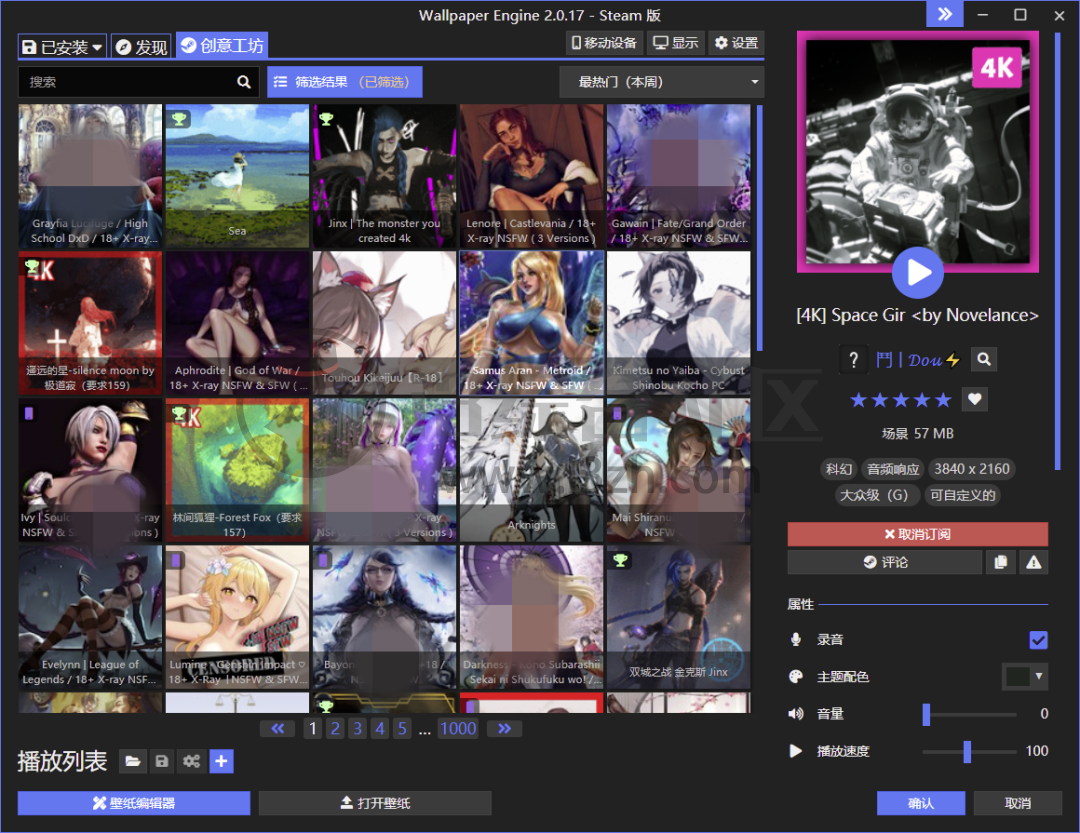Image resolution: width=1080 pixels, height=833 pixels.
Task: Select 遥远的星-silence moon wallpaper thumbnail
Action: pos(90,323)
